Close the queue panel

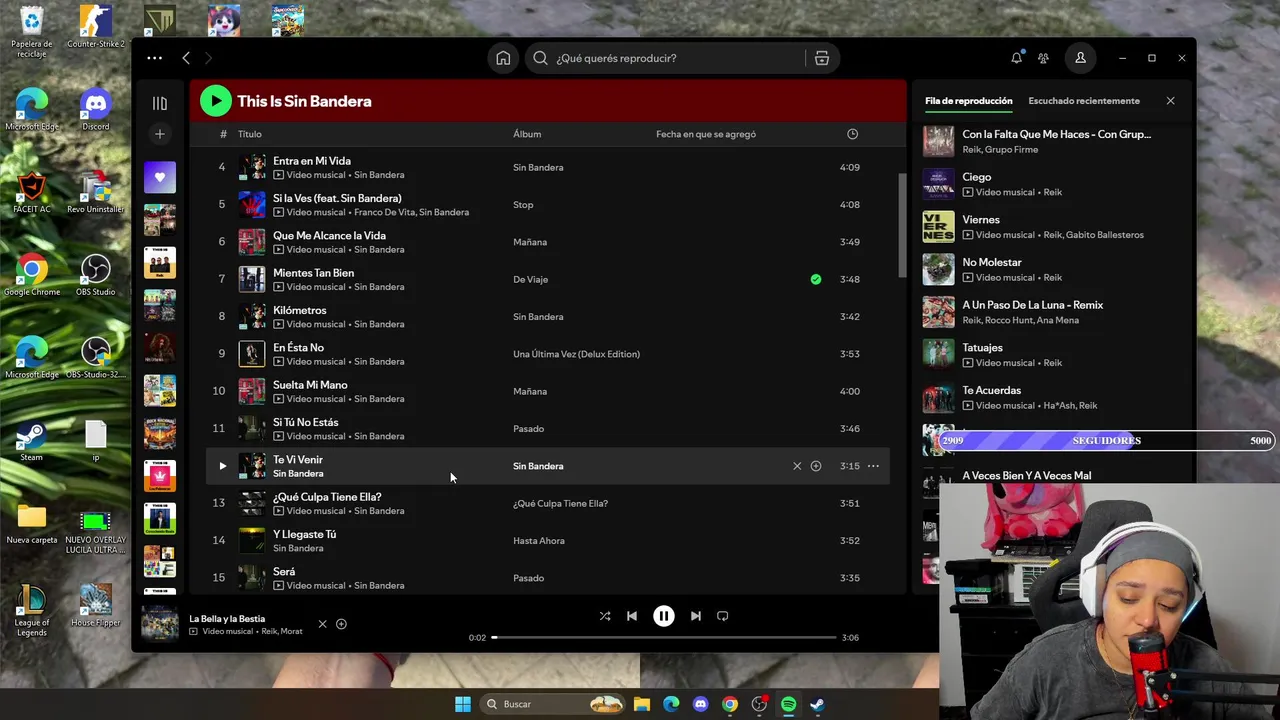(x=1170, y=101)
